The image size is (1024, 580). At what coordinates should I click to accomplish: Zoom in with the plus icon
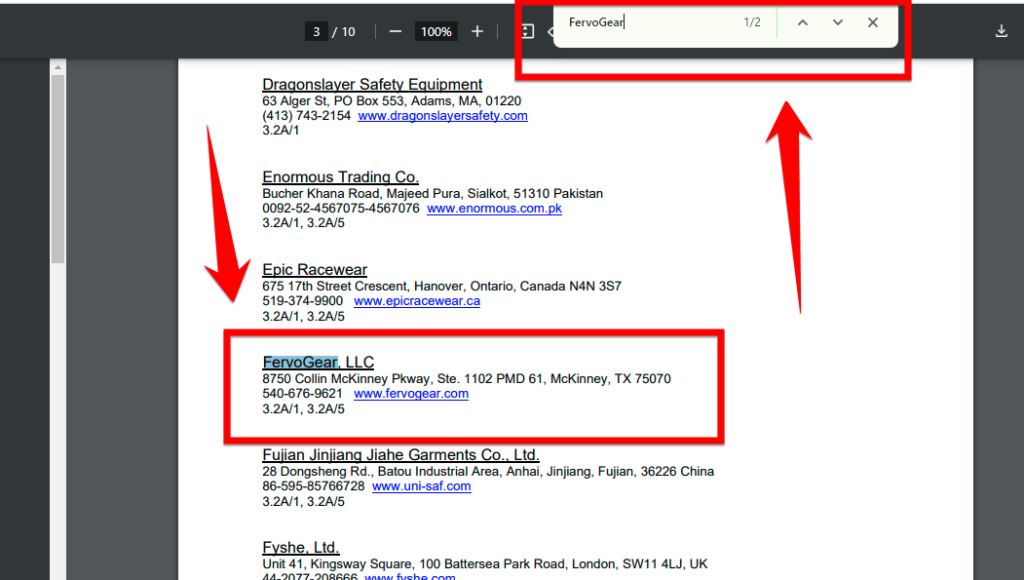[477, 31]
